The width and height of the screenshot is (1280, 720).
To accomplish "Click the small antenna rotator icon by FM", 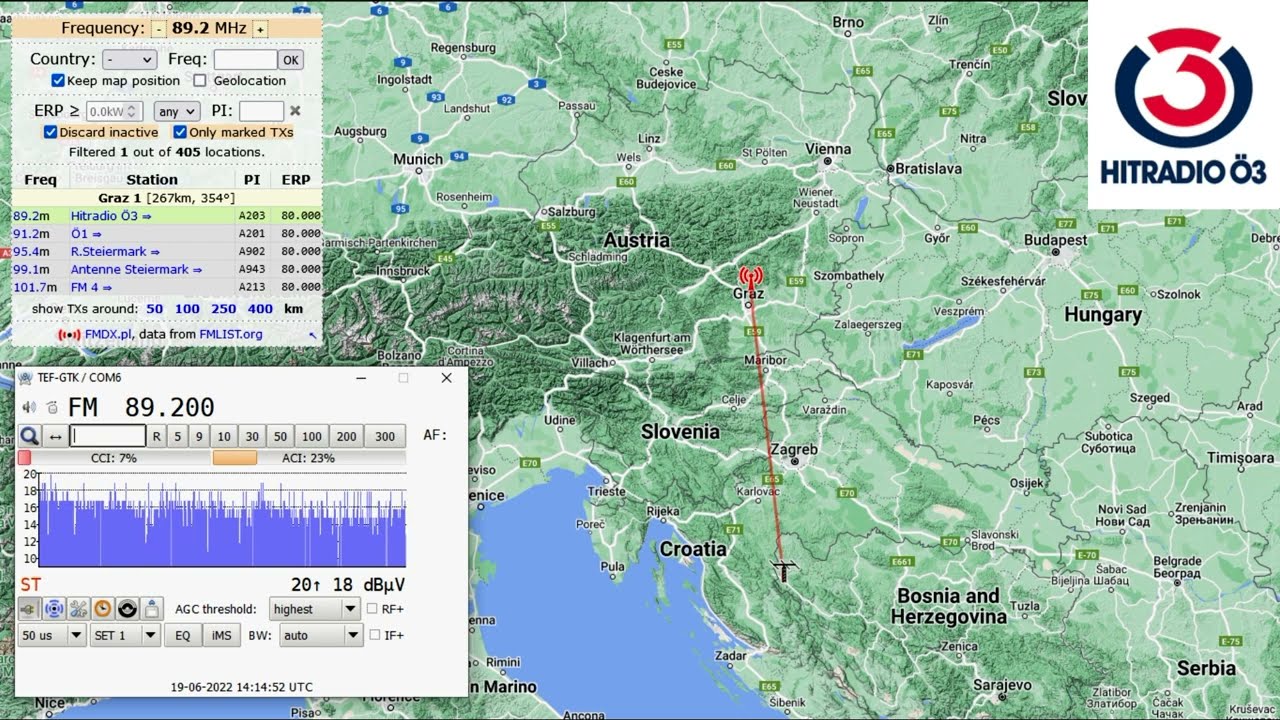I will point(52,407).
